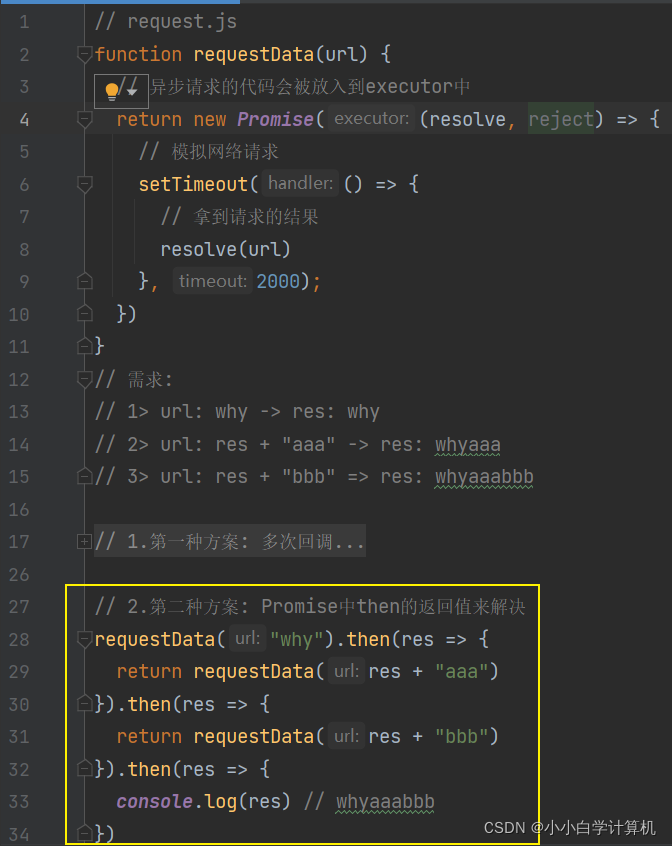672x846 pixels.
Task: Click line number 26 in the gutter
Action: point(19,575)
